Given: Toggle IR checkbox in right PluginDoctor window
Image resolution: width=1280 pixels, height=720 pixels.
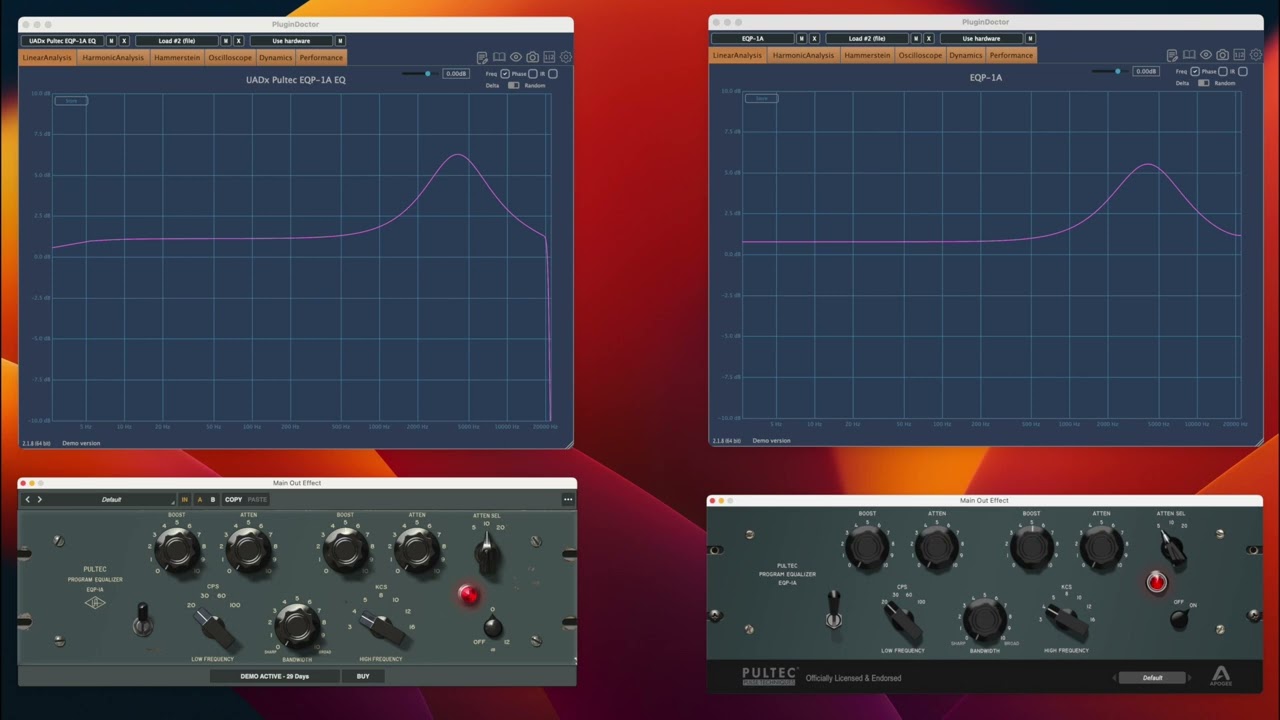Looking at the screenshot, I should [1243, 72].
